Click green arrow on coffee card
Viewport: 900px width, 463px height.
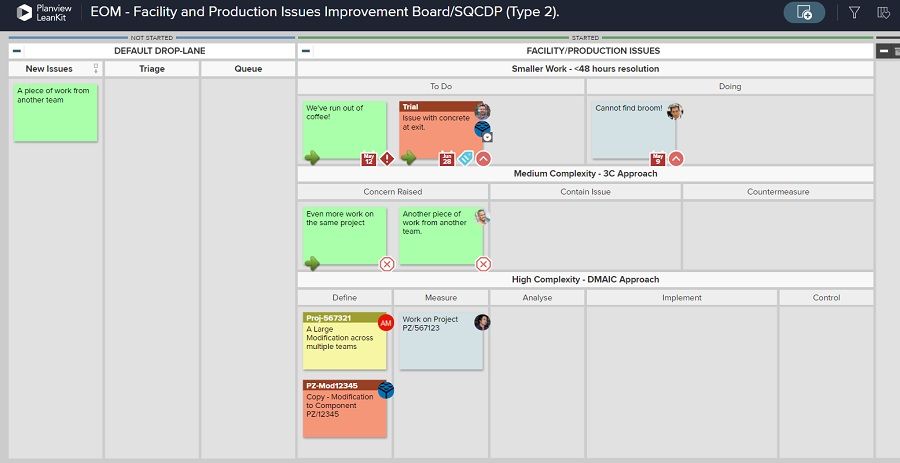click(x=312, y=158)
